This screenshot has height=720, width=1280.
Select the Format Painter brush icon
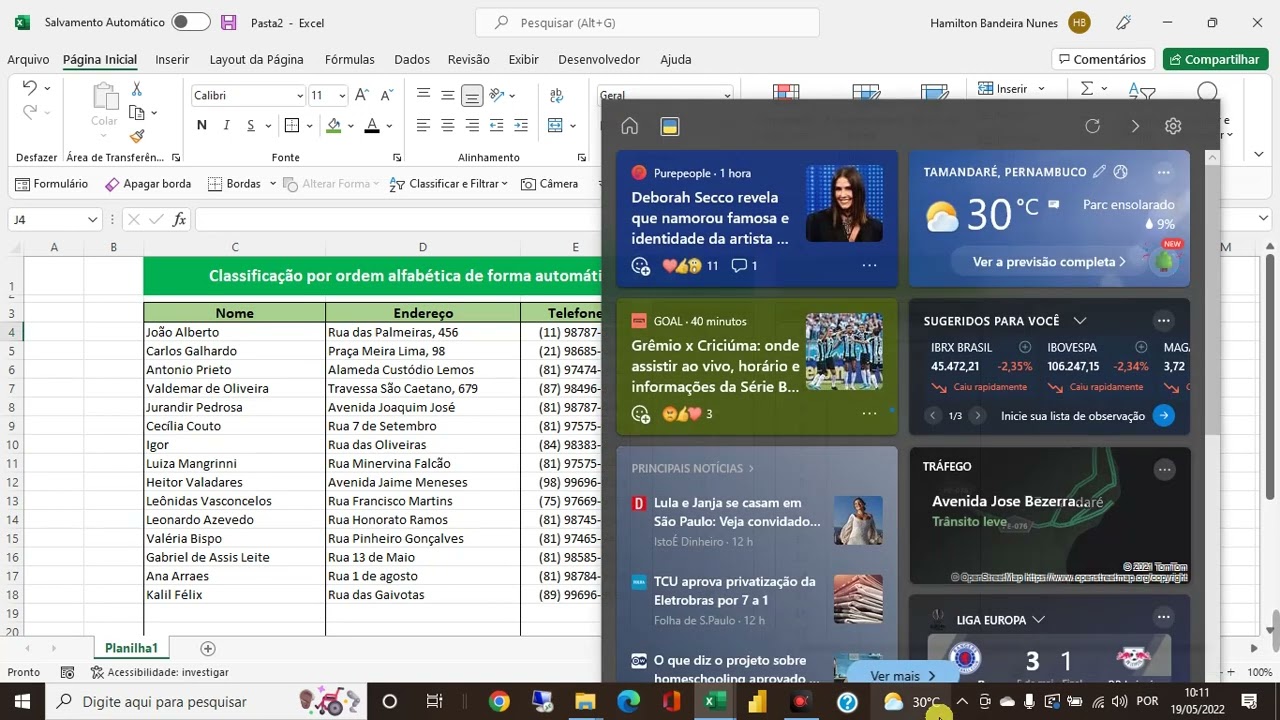[x=137, y=136]
